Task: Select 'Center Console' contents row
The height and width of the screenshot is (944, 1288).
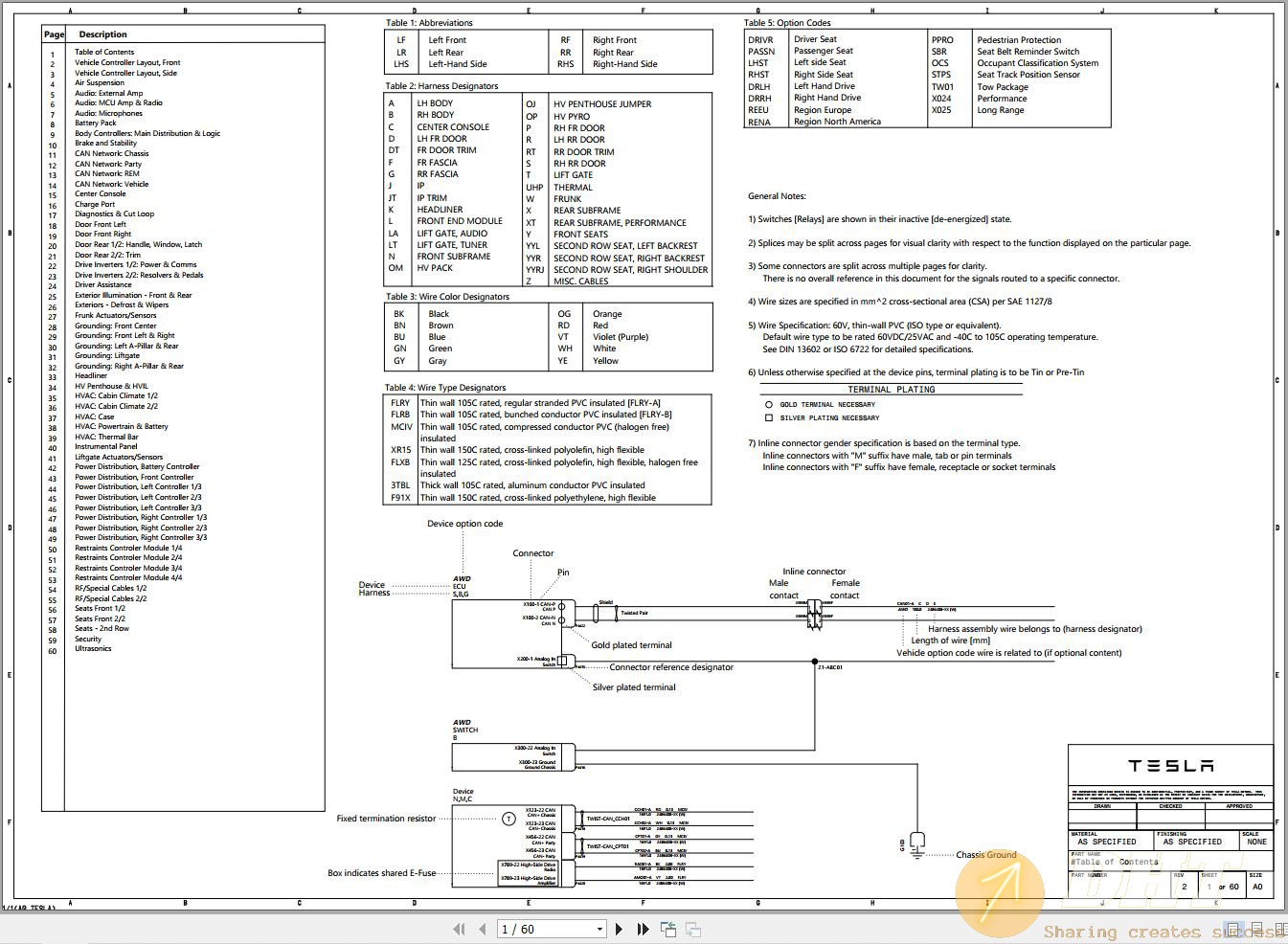Action: point(101,193)
